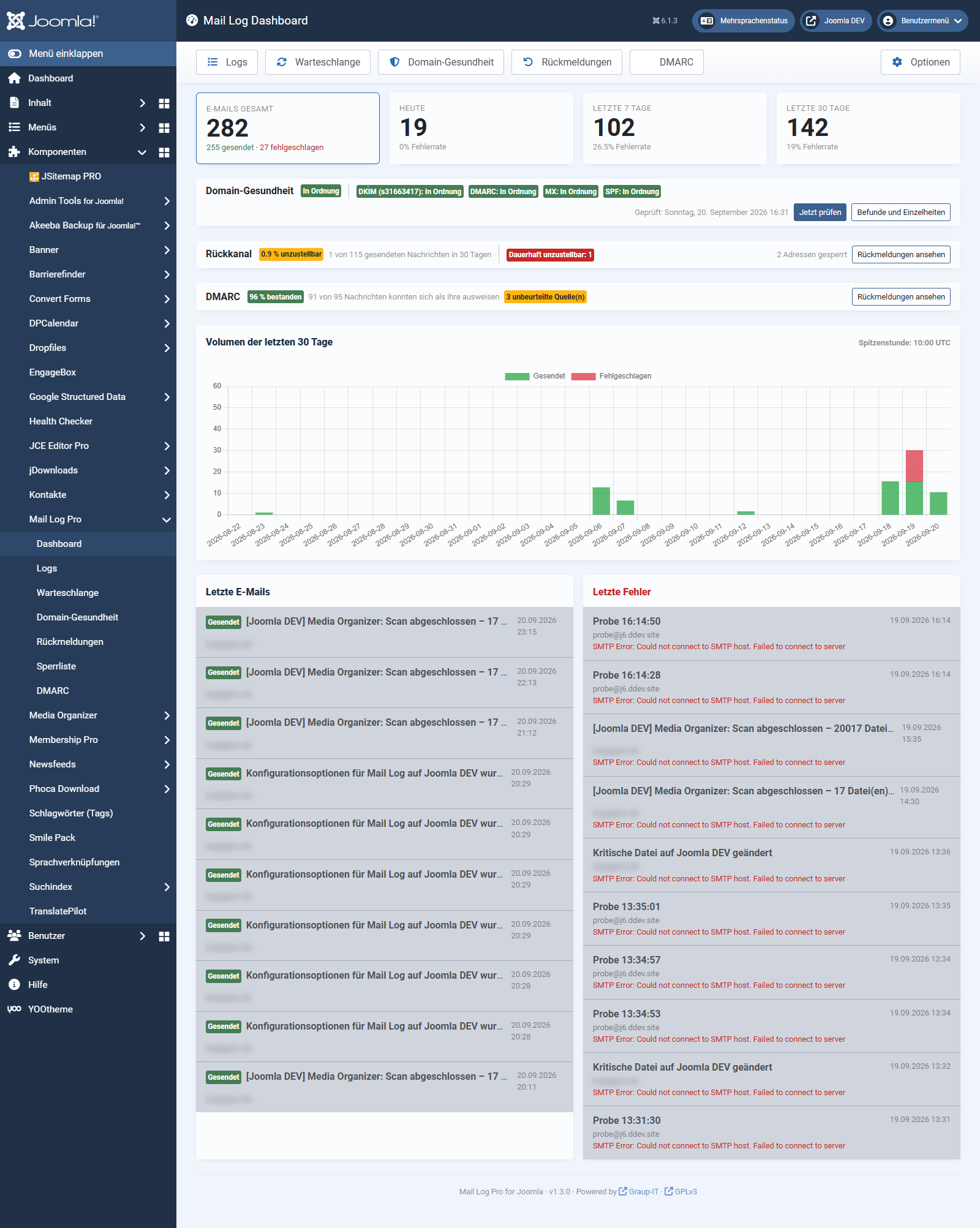Click the Komponenten puzzle icon

tap(15, 152)
